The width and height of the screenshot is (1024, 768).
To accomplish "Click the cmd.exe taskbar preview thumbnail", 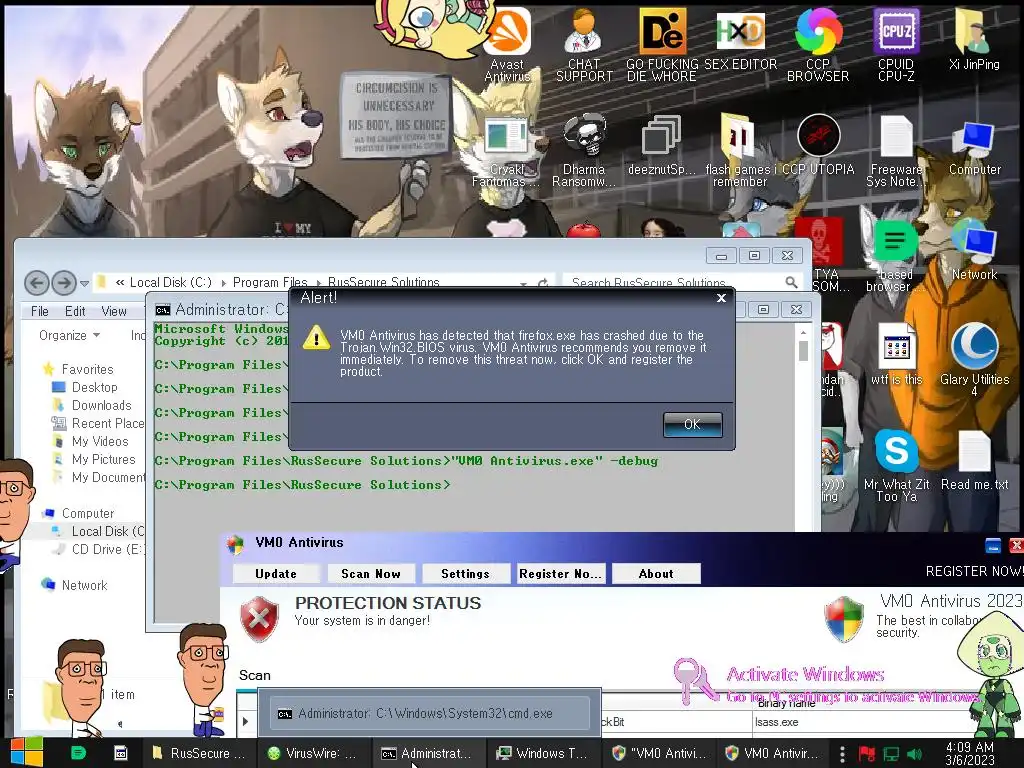I will [428, 712].
